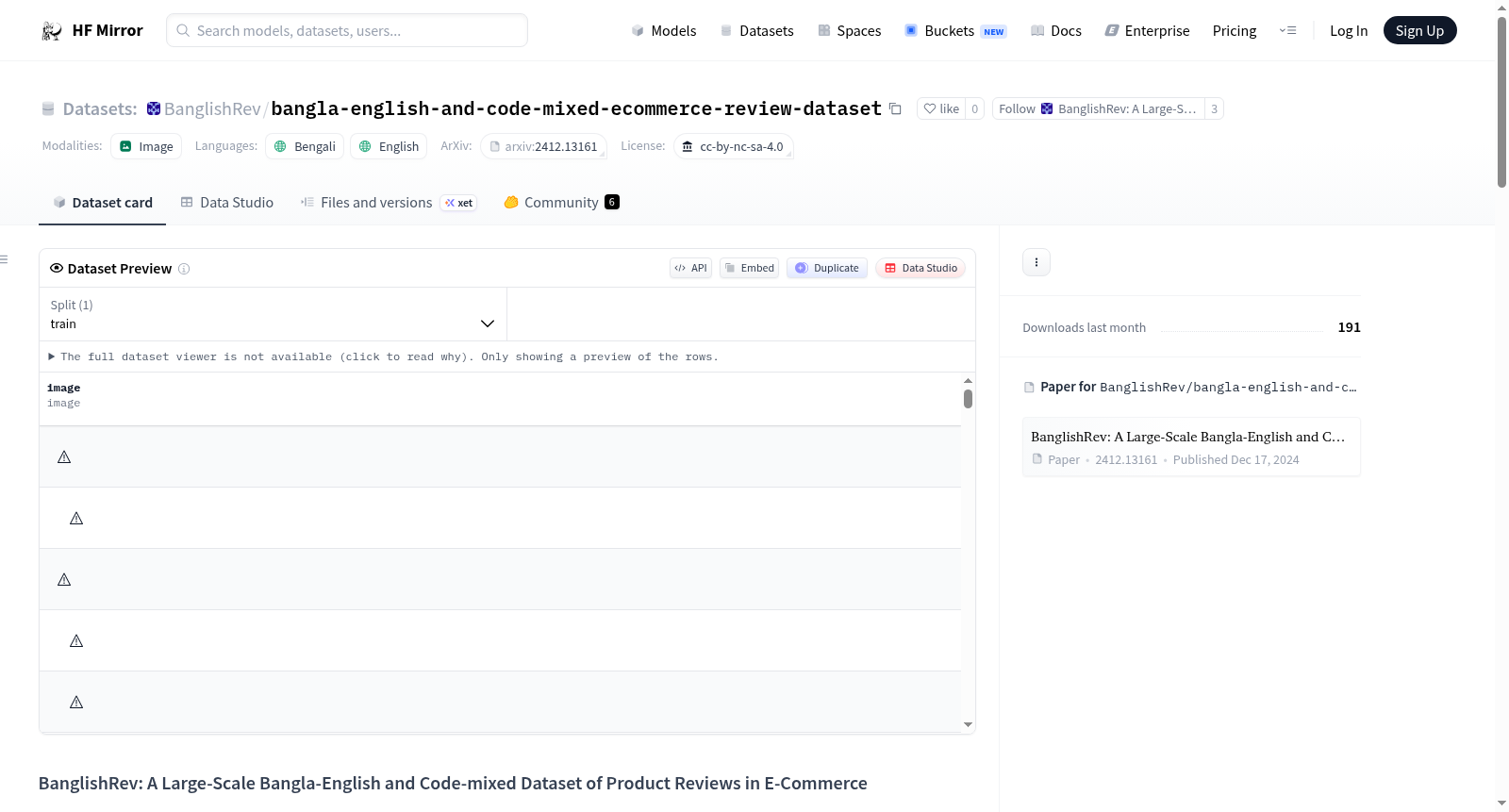Click the fifth row's warning triangle icon
Screen dimensions: 1509x812
pyautogui.click(x=76, y=703)
